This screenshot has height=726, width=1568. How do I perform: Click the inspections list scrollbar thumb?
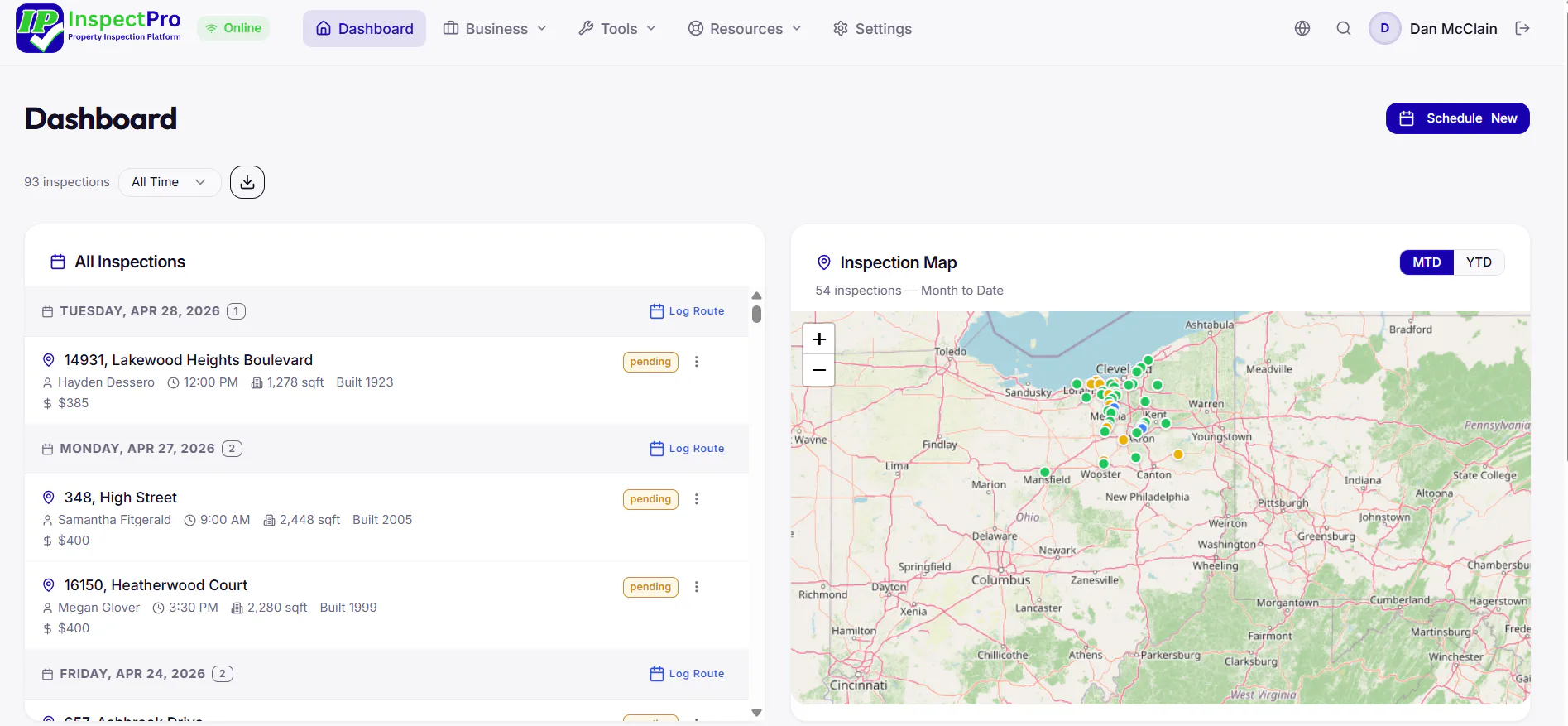coord(756,315)
